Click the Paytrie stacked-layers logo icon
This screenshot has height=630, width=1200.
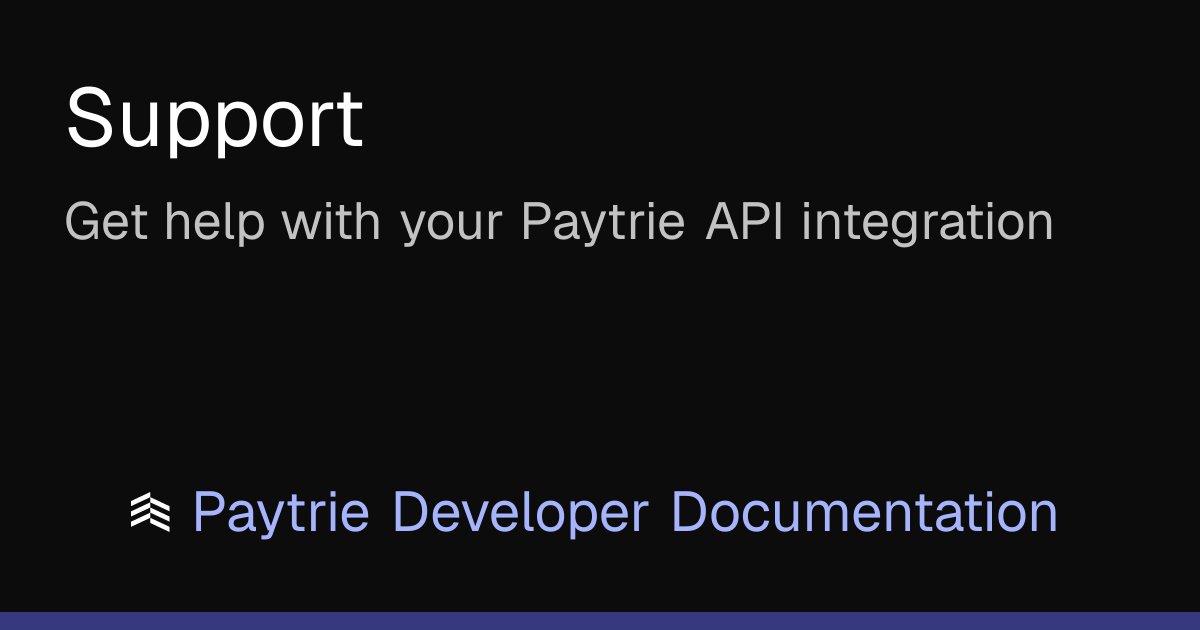click(150, 512)
